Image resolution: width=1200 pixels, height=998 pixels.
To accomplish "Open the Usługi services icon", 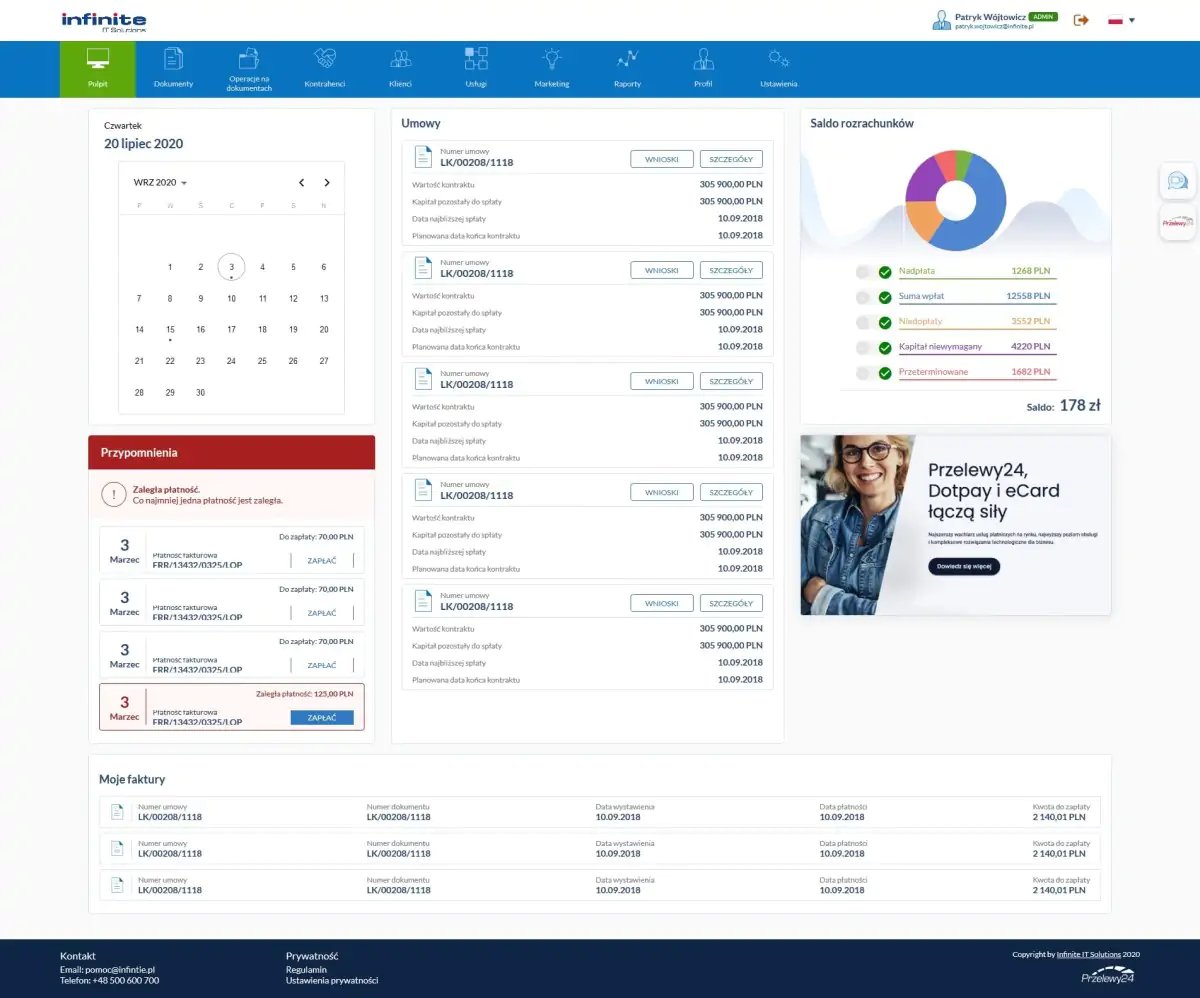I will coord(476,58).
